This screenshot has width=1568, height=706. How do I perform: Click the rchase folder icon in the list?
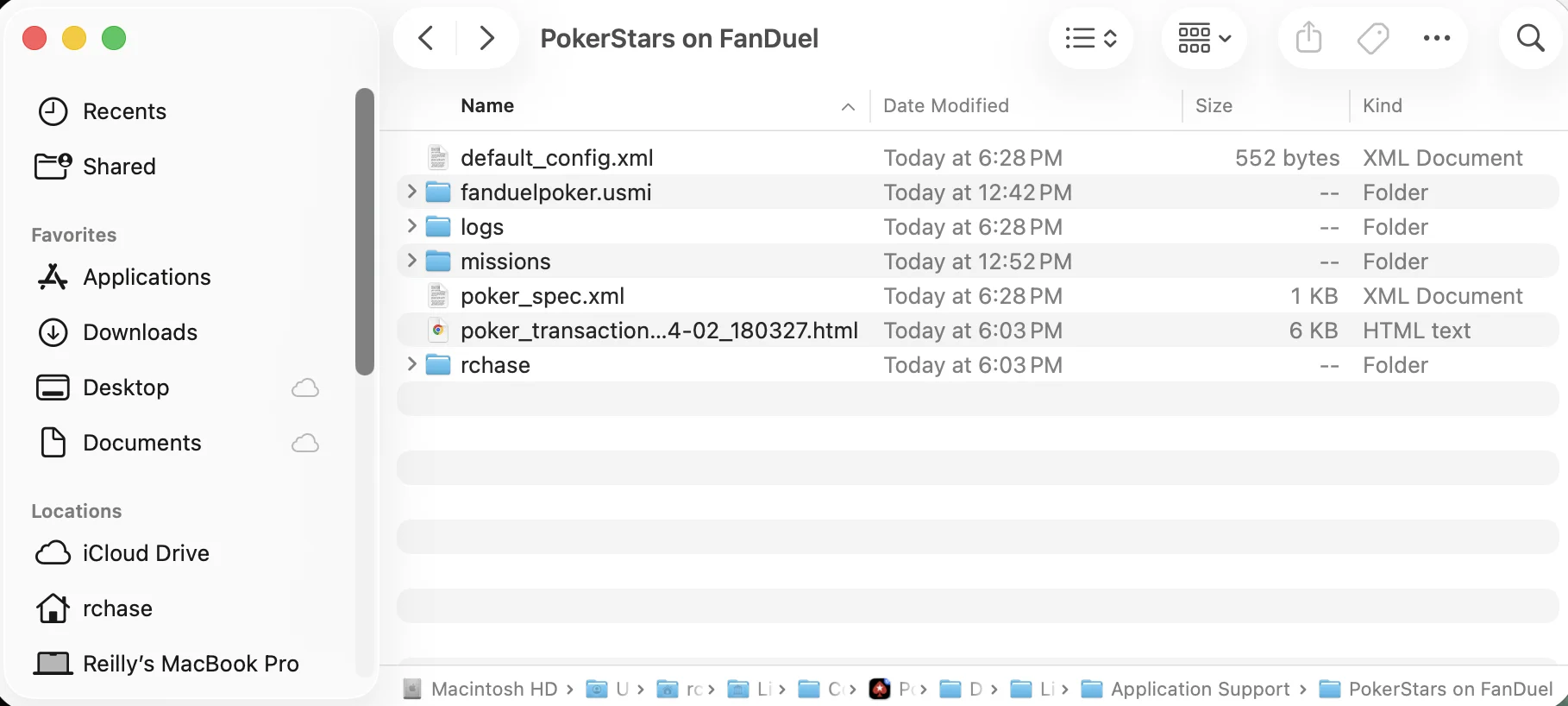click(438, 364)
